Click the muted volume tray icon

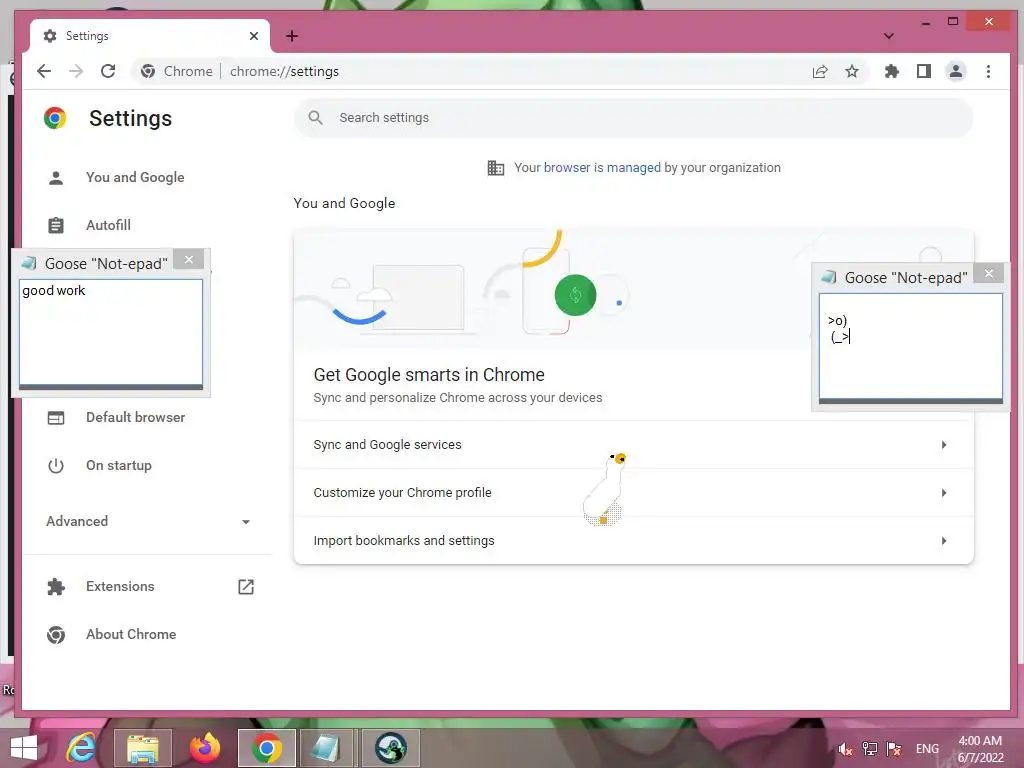pyautogui.click(x=845, y=749)
